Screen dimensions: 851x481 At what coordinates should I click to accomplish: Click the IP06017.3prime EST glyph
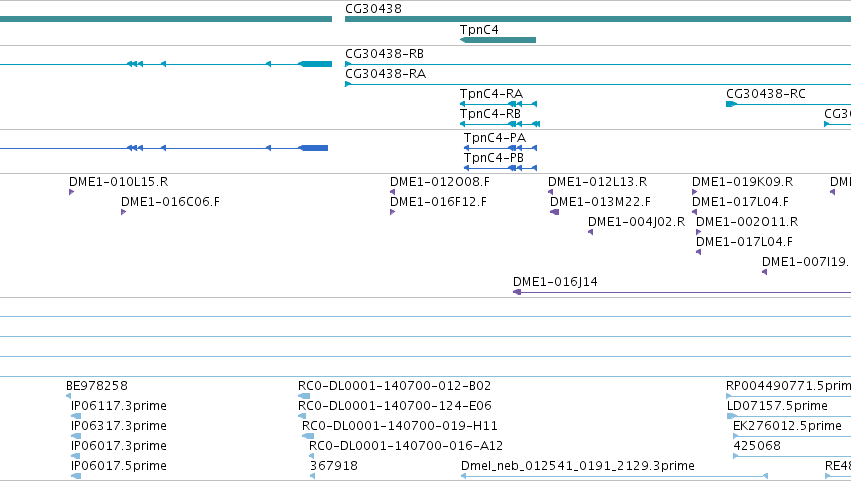[x=75, y=456]
